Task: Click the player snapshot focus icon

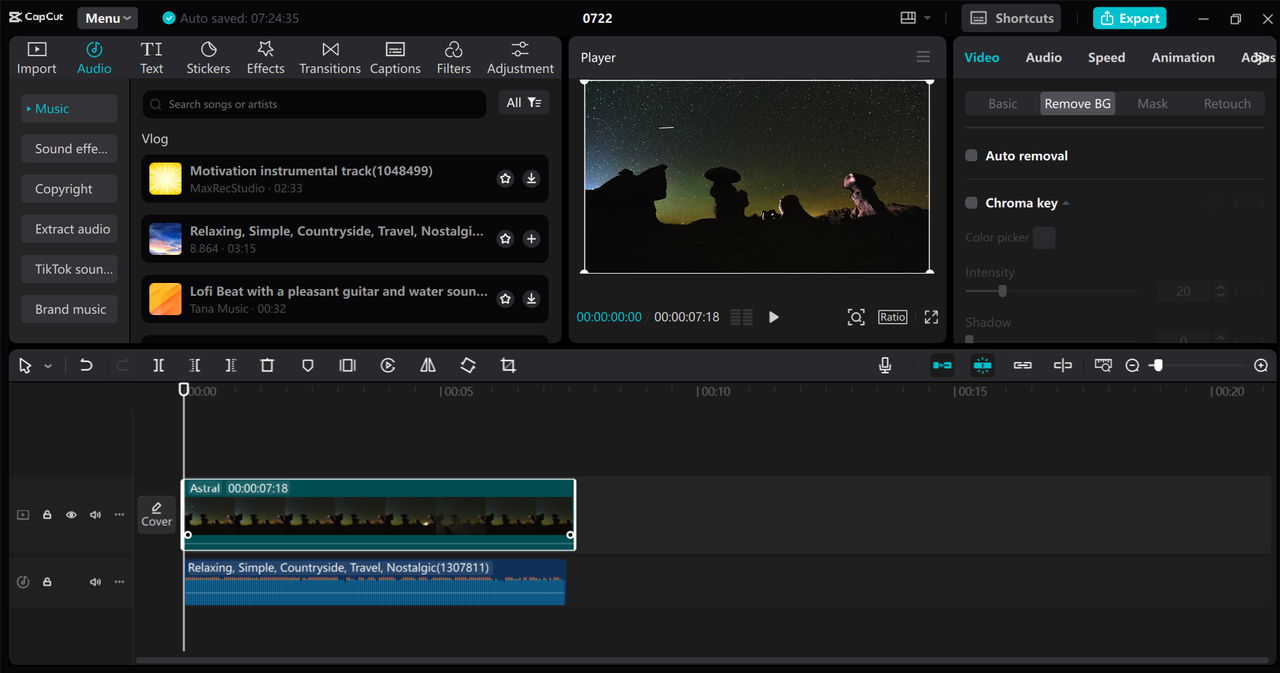Action: pyautogui.click(x=856, y=317)
